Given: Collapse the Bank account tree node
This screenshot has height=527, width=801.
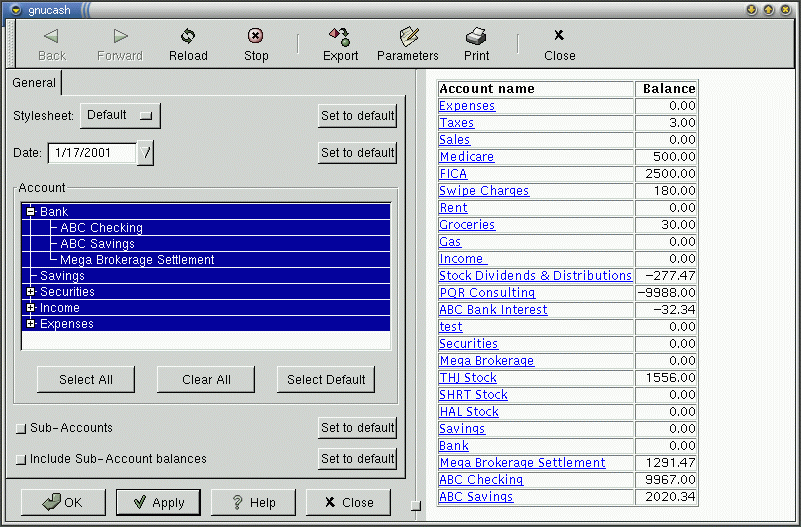Looking at the screenshot, I should pyautogui.click(x=31, y=212).
